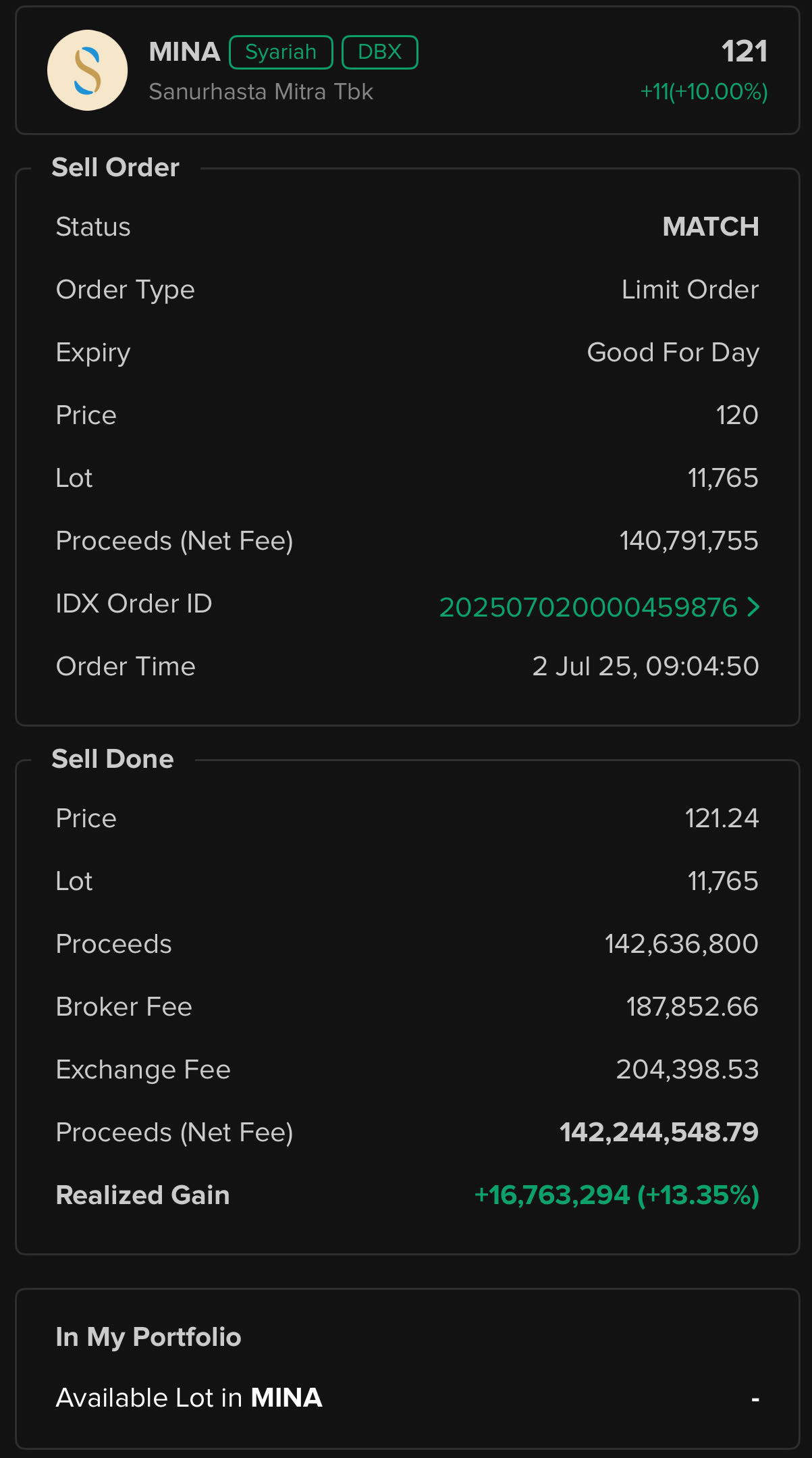Open IDX Order ID 202507020000459876 link
The image size is (812, 1458).
point(588,607)
